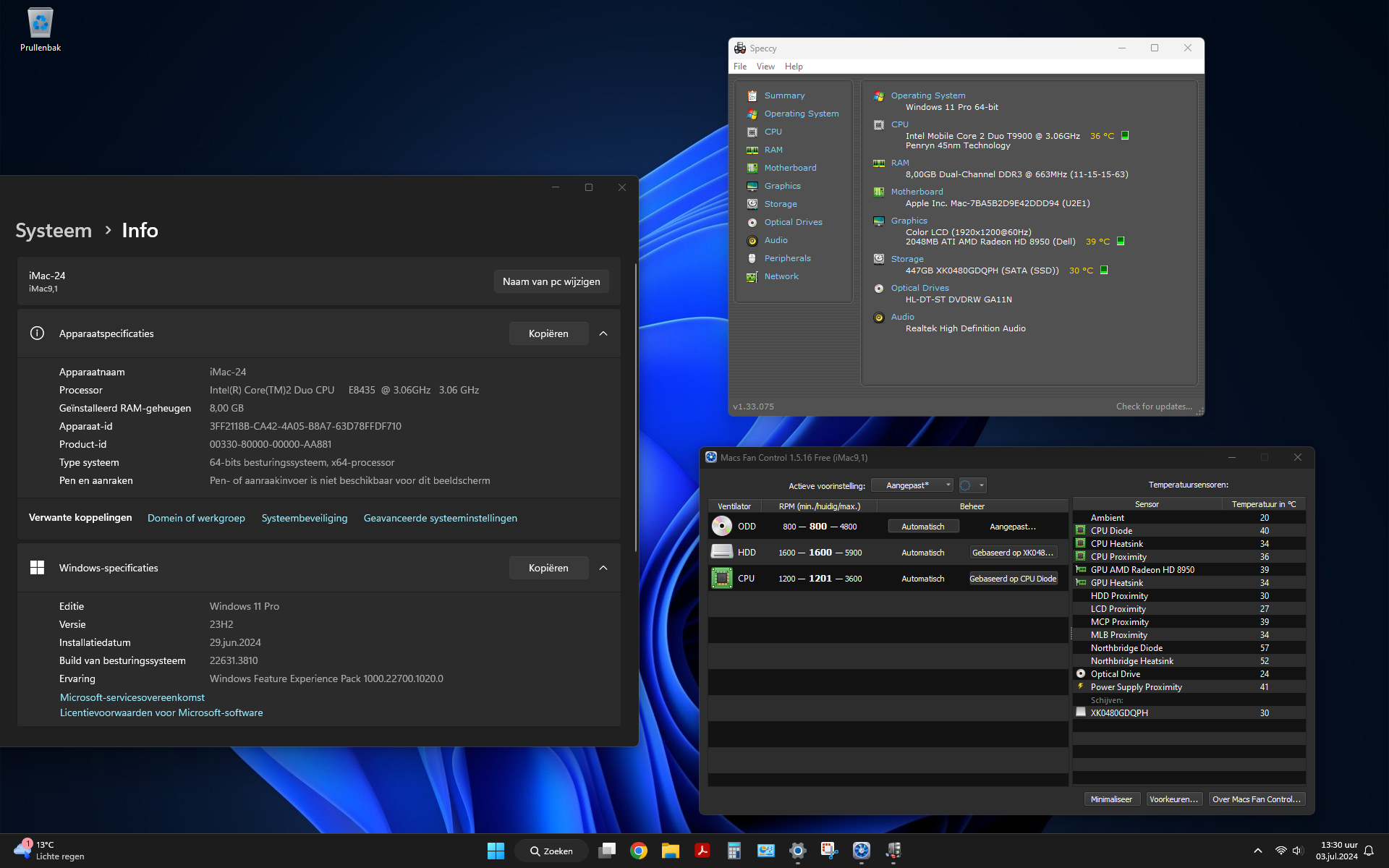Click Aangepast button for ODD fan
Screen dimensions: 1389x868
point(1013,527)
